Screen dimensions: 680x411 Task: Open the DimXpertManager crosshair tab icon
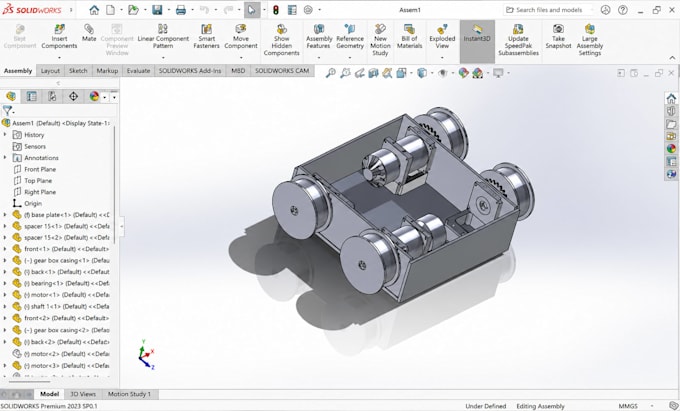[73, 96]
